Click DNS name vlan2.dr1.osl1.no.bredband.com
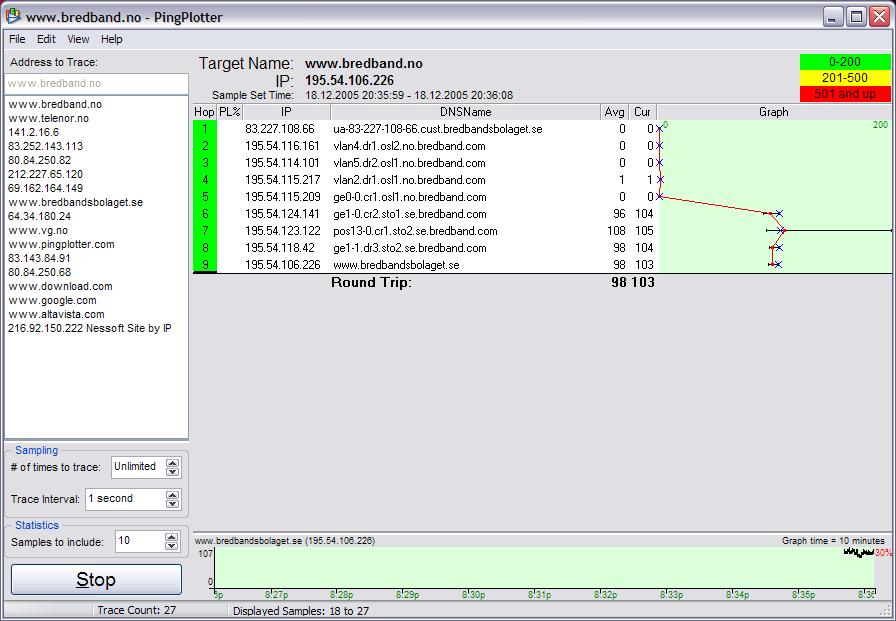Viewport: 896px width, 621px height. [x=409, y=180]
